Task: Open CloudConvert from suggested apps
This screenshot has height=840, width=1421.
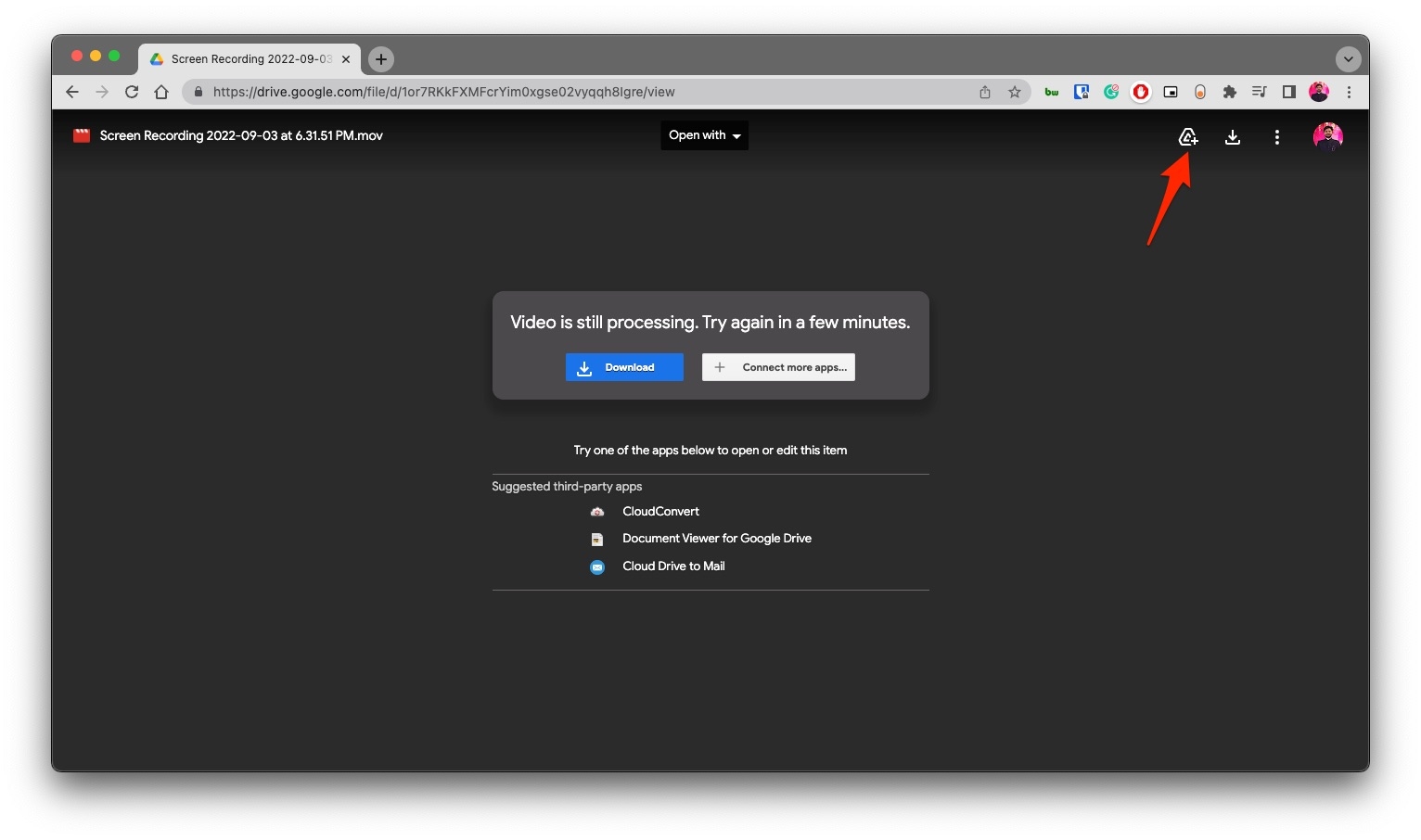Action: [659, 511]
